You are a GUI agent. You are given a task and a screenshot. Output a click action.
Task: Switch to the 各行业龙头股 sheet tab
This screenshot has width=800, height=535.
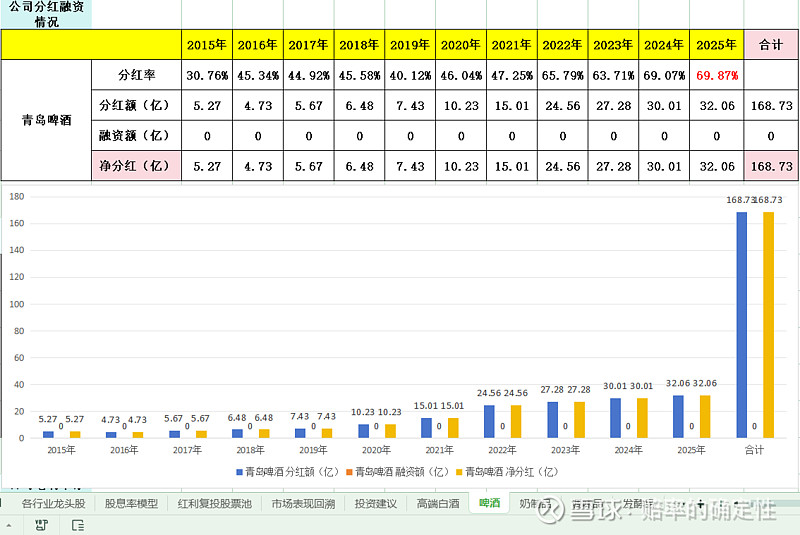coord(53,504)
